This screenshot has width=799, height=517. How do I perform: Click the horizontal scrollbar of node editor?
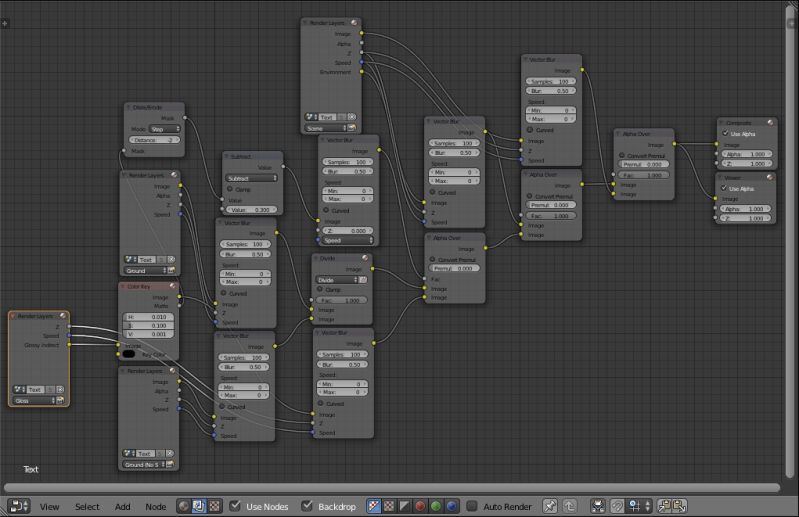click(391, 487)
